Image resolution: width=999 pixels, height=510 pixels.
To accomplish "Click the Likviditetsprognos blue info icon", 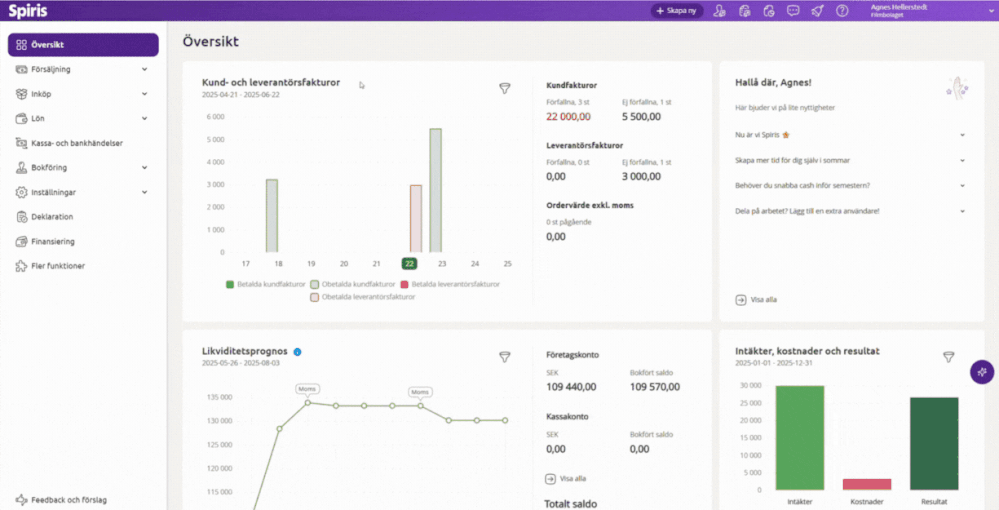I will 298,352.
